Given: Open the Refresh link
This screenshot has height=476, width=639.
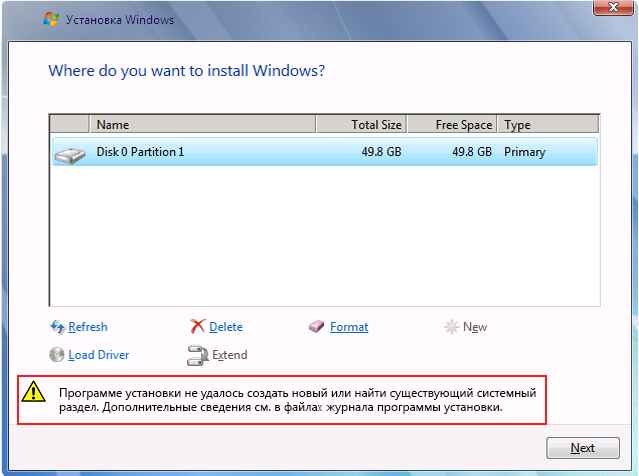Looking at the screenshot, I should [x=88, y=327].
